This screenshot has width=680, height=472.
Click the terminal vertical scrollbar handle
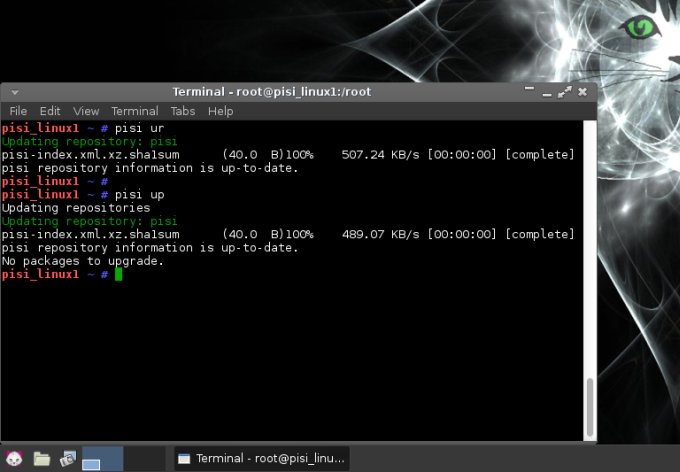coord(590,407)
